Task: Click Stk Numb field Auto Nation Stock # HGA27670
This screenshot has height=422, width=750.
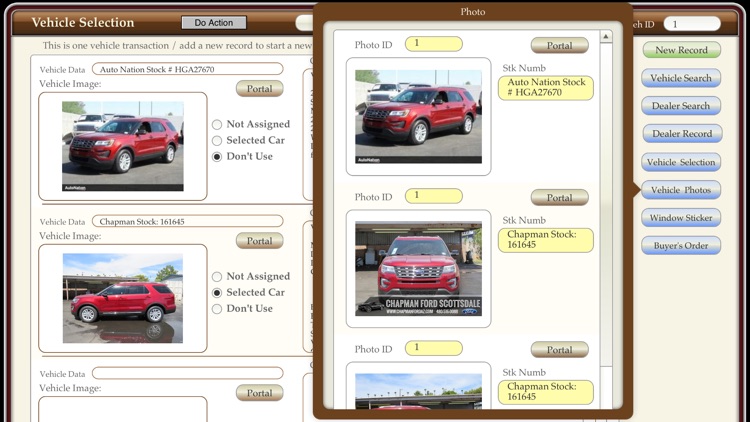Action: pos(546,88)
